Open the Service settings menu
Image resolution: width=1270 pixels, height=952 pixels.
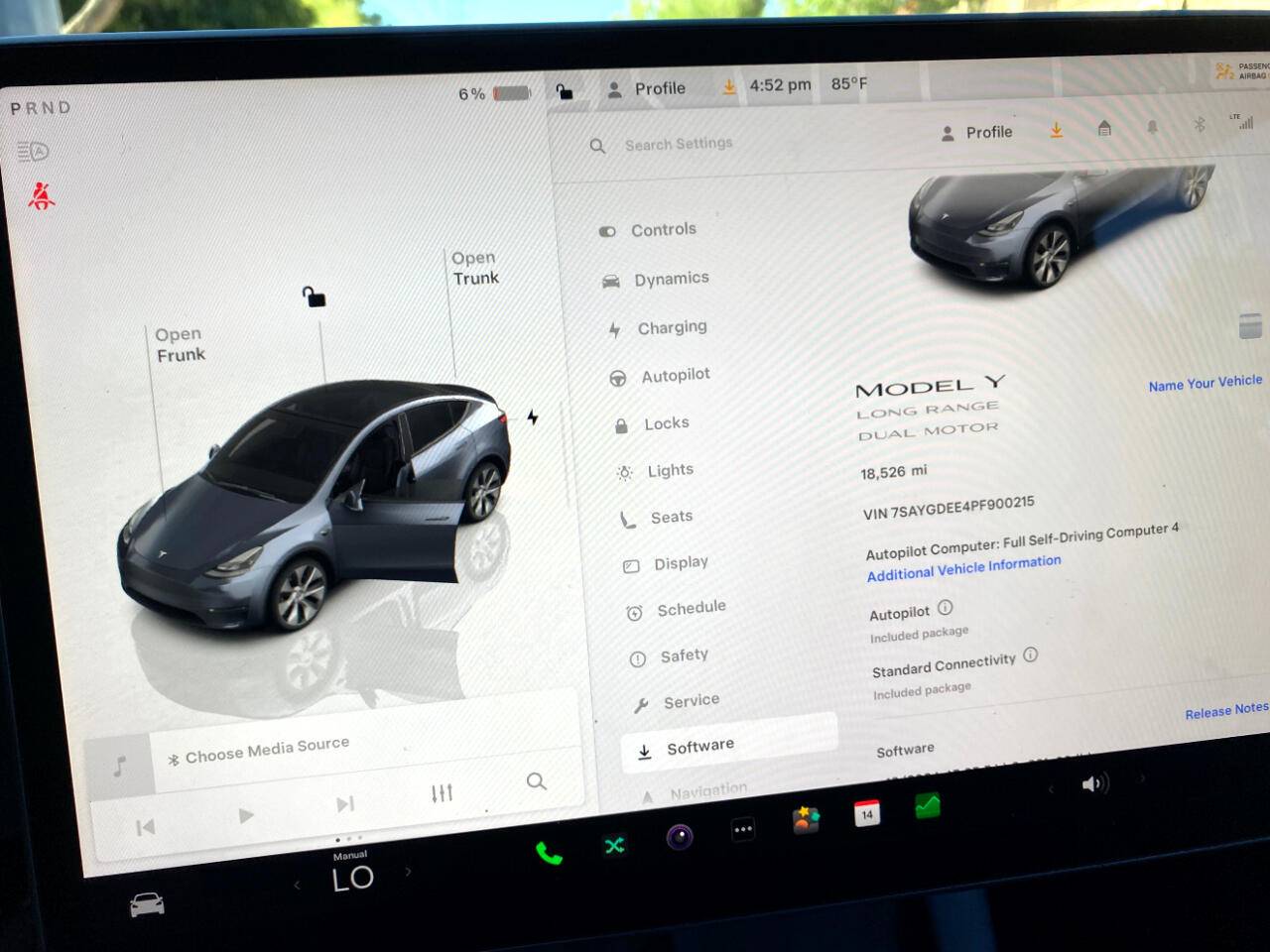[x=676, y=702]
